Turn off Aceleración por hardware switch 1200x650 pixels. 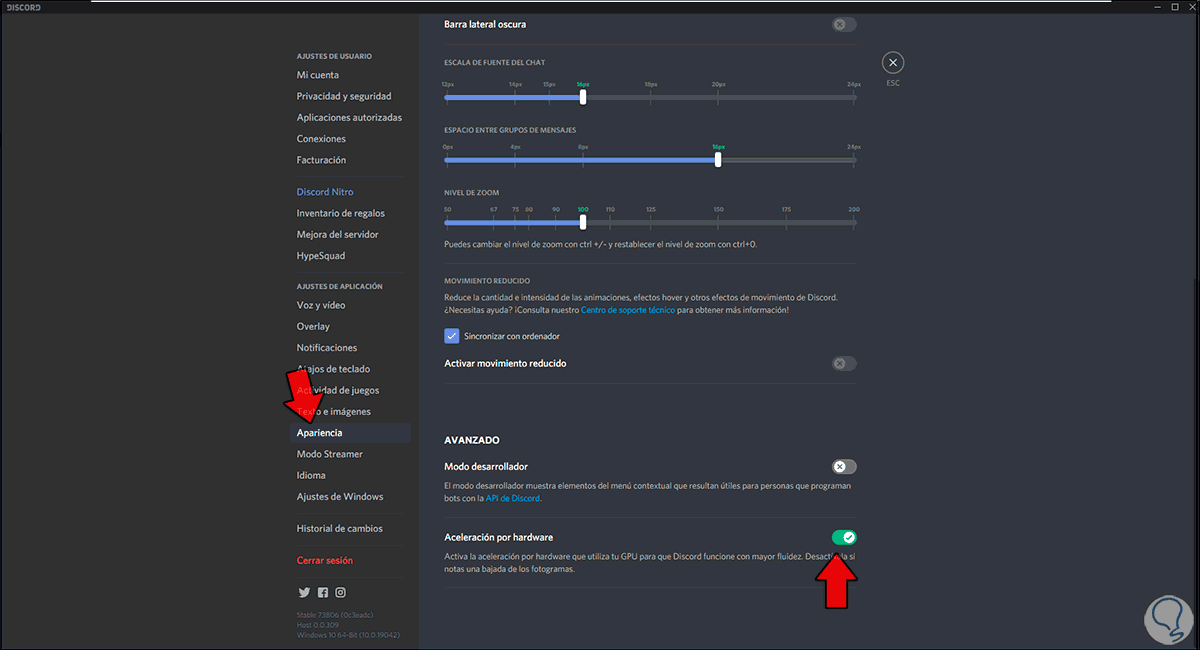(844, 538)
